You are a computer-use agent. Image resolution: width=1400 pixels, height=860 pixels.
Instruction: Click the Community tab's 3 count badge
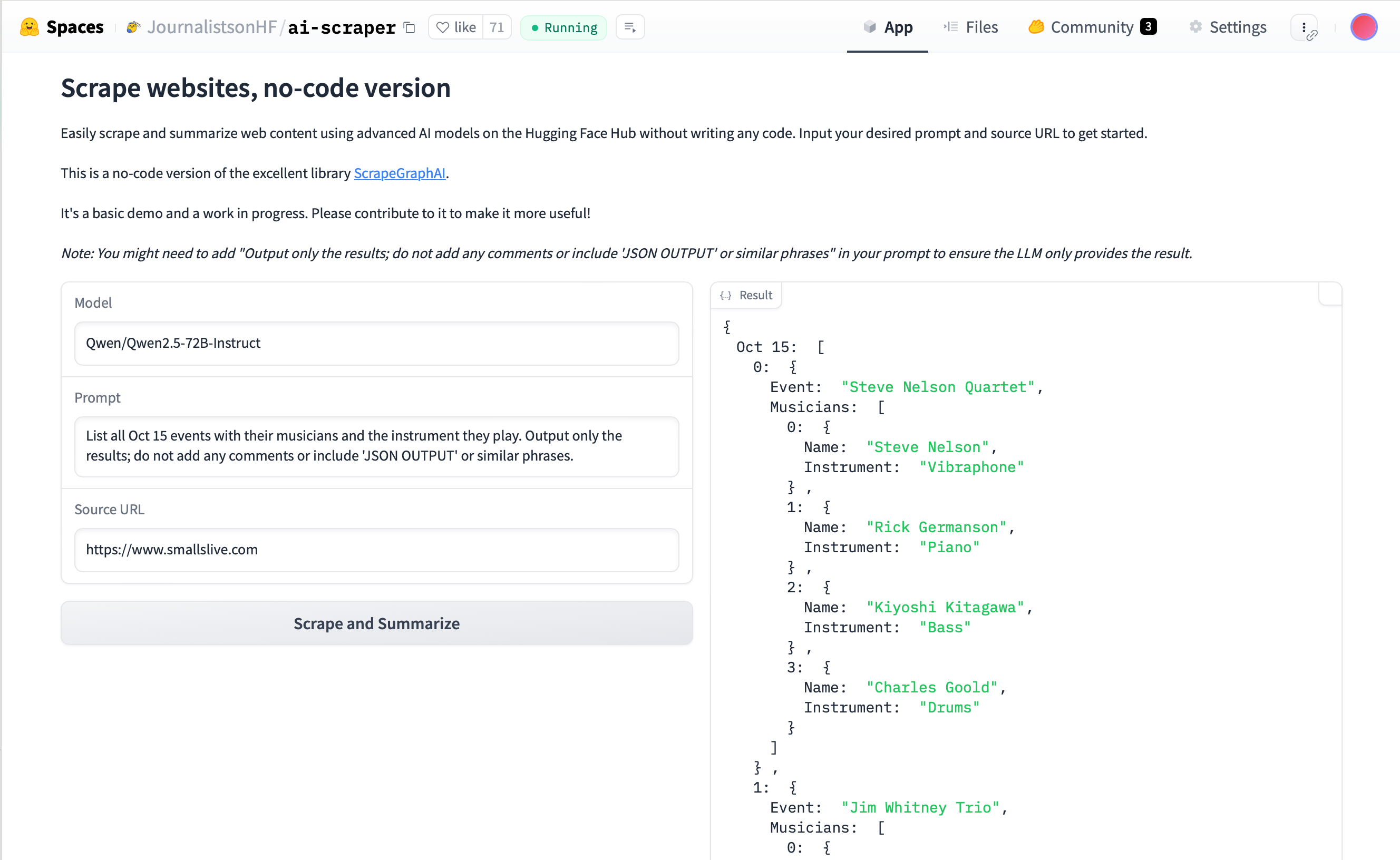(x=1149, y=27)
